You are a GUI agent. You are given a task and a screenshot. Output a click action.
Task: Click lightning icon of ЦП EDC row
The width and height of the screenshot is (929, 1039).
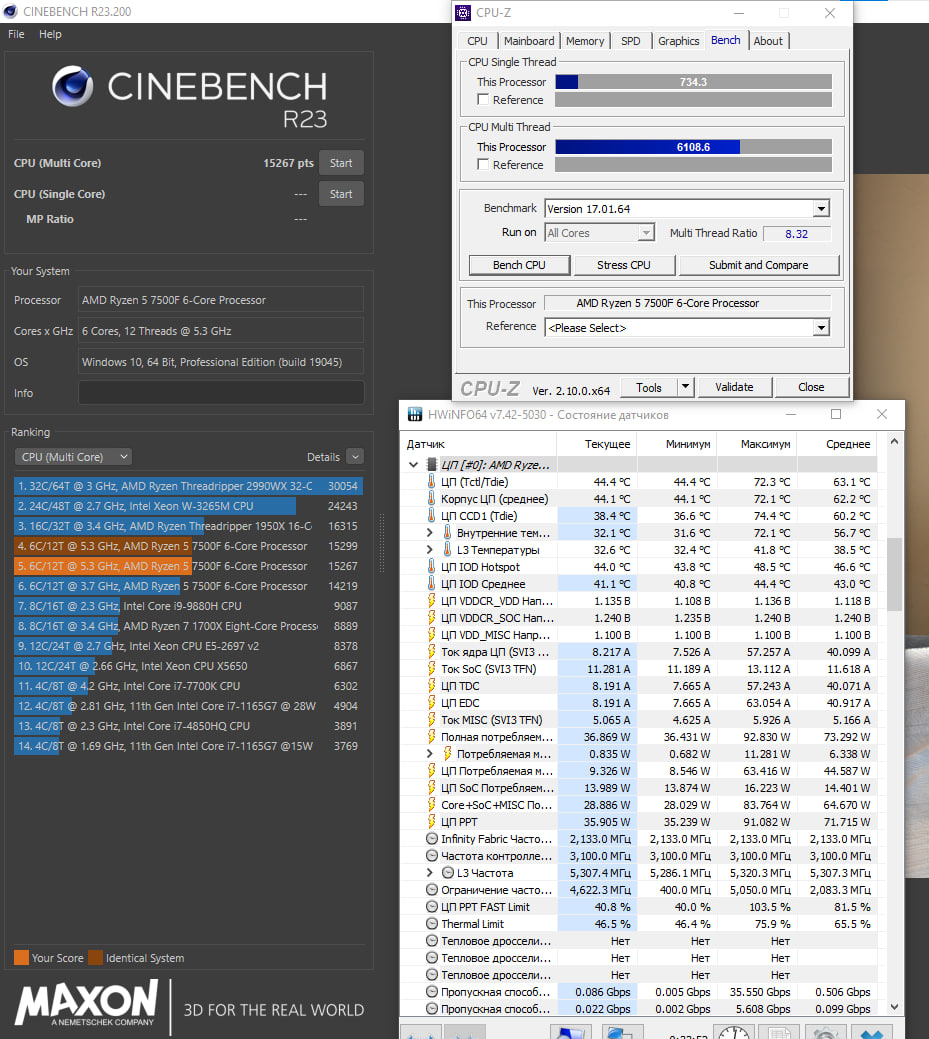[431, 703]
